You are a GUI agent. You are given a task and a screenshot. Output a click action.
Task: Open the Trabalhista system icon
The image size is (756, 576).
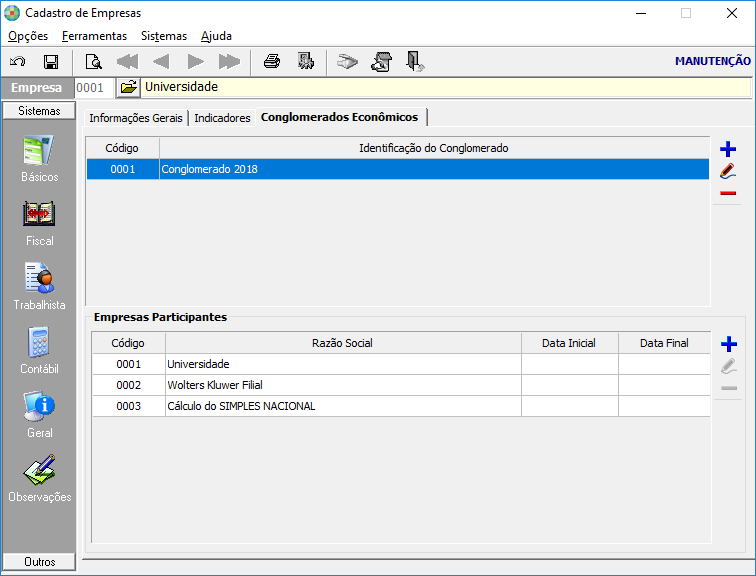pos(39,278)
